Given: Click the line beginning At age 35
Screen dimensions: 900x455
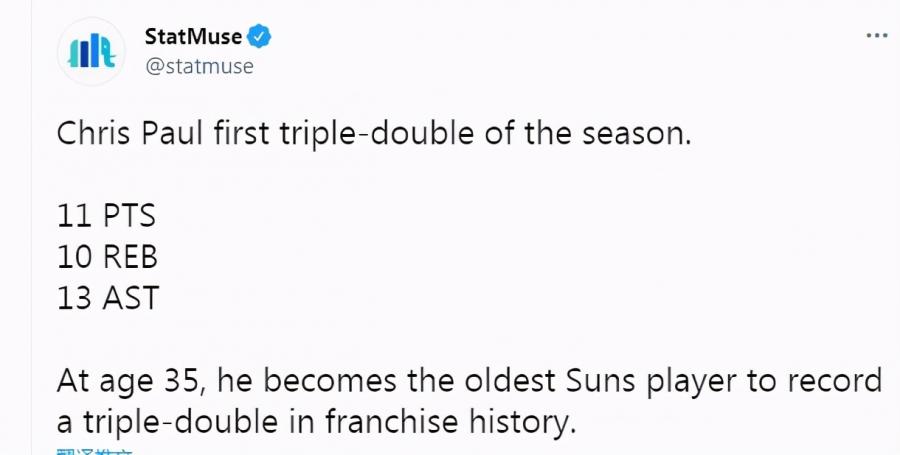Looking at the screenshot, I should [x=469, y=382].
